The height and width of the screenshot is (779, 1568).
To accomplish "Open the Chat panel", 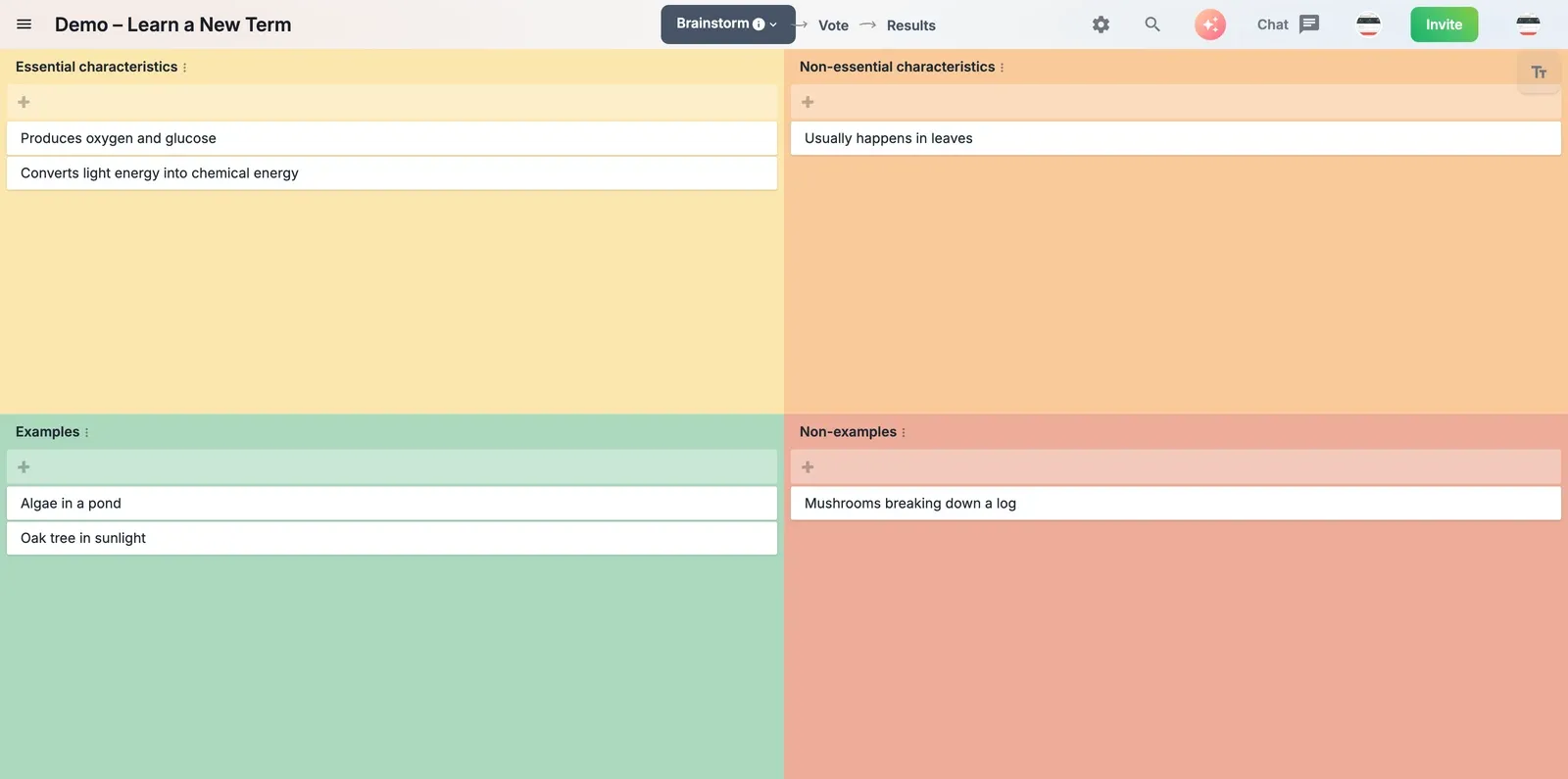I will (1288, 24).
